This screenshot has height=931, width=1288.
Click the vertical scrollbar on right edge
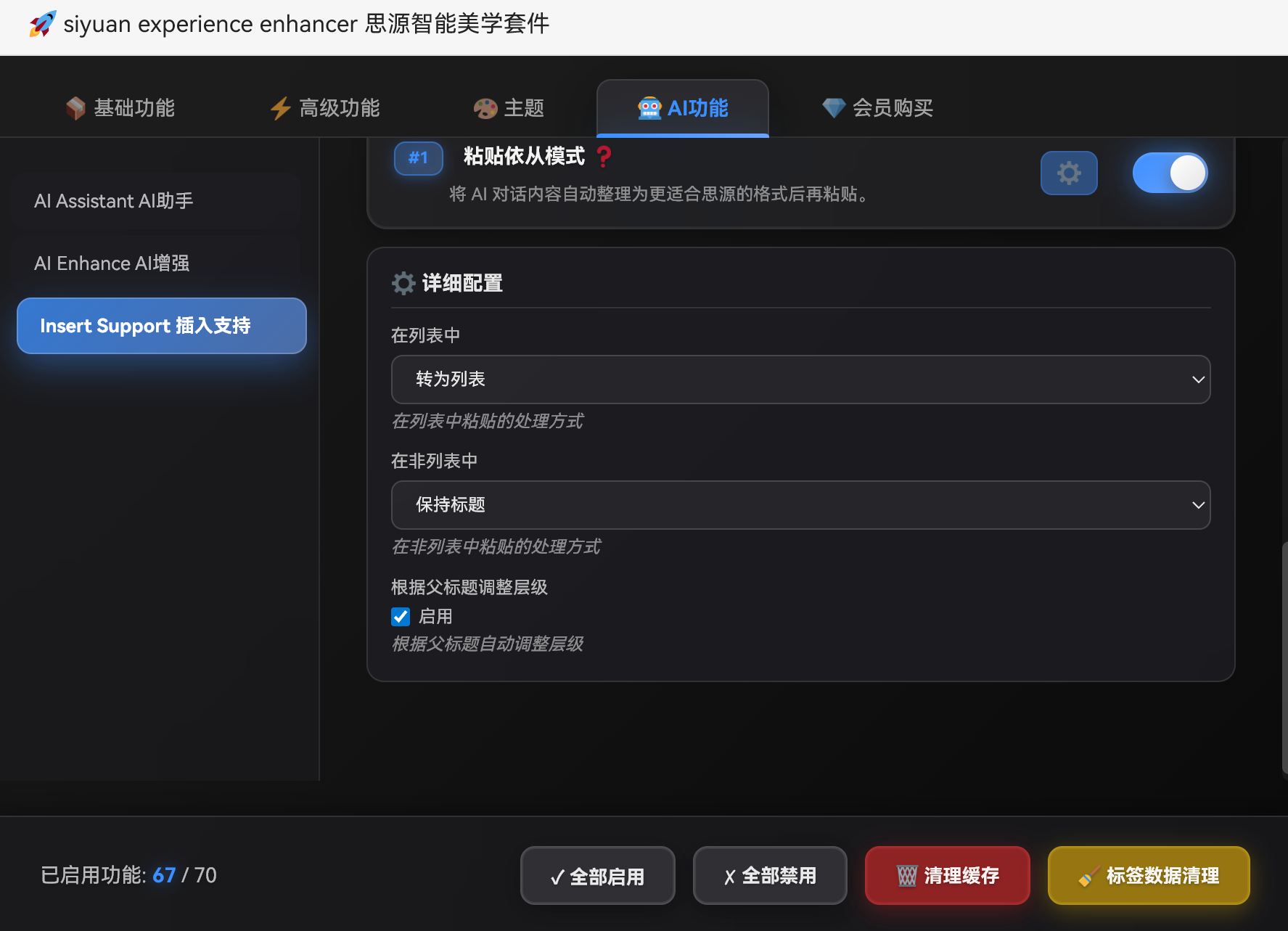pyautogui.click(x=1284, y=658)
